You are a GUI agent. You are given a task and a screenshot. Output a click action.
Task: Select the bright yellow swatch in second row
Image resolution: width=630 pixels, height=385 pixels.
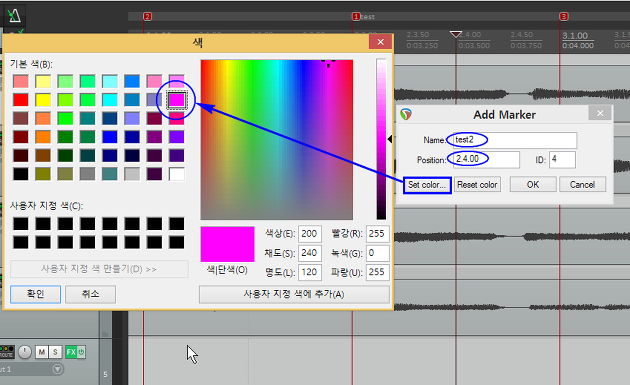tap(43, 100)
